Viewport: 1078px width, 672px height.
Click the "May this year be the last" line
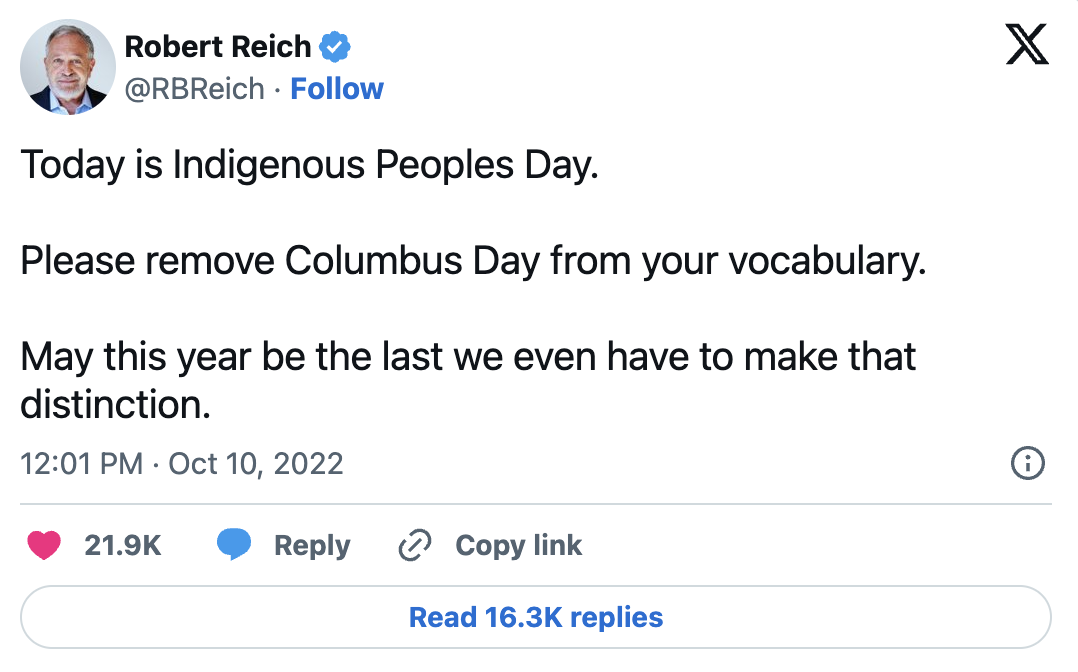click(x=468, y=357)
